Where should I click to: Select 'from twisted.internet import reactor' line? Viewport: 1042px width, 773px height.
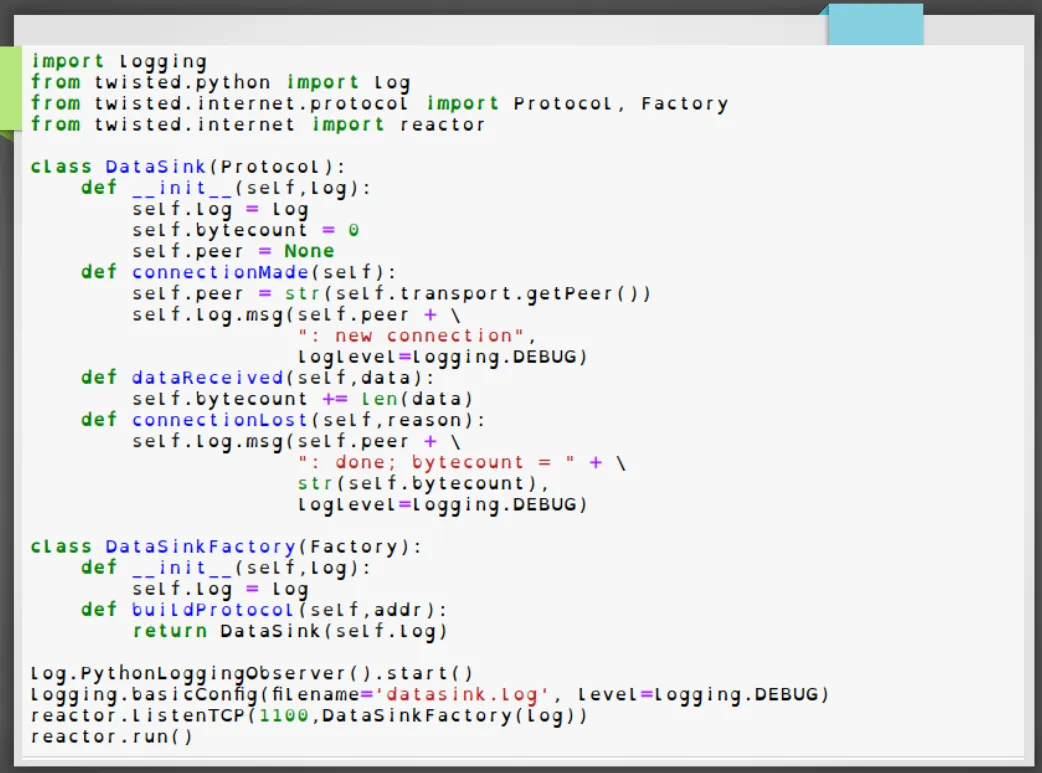258,125
